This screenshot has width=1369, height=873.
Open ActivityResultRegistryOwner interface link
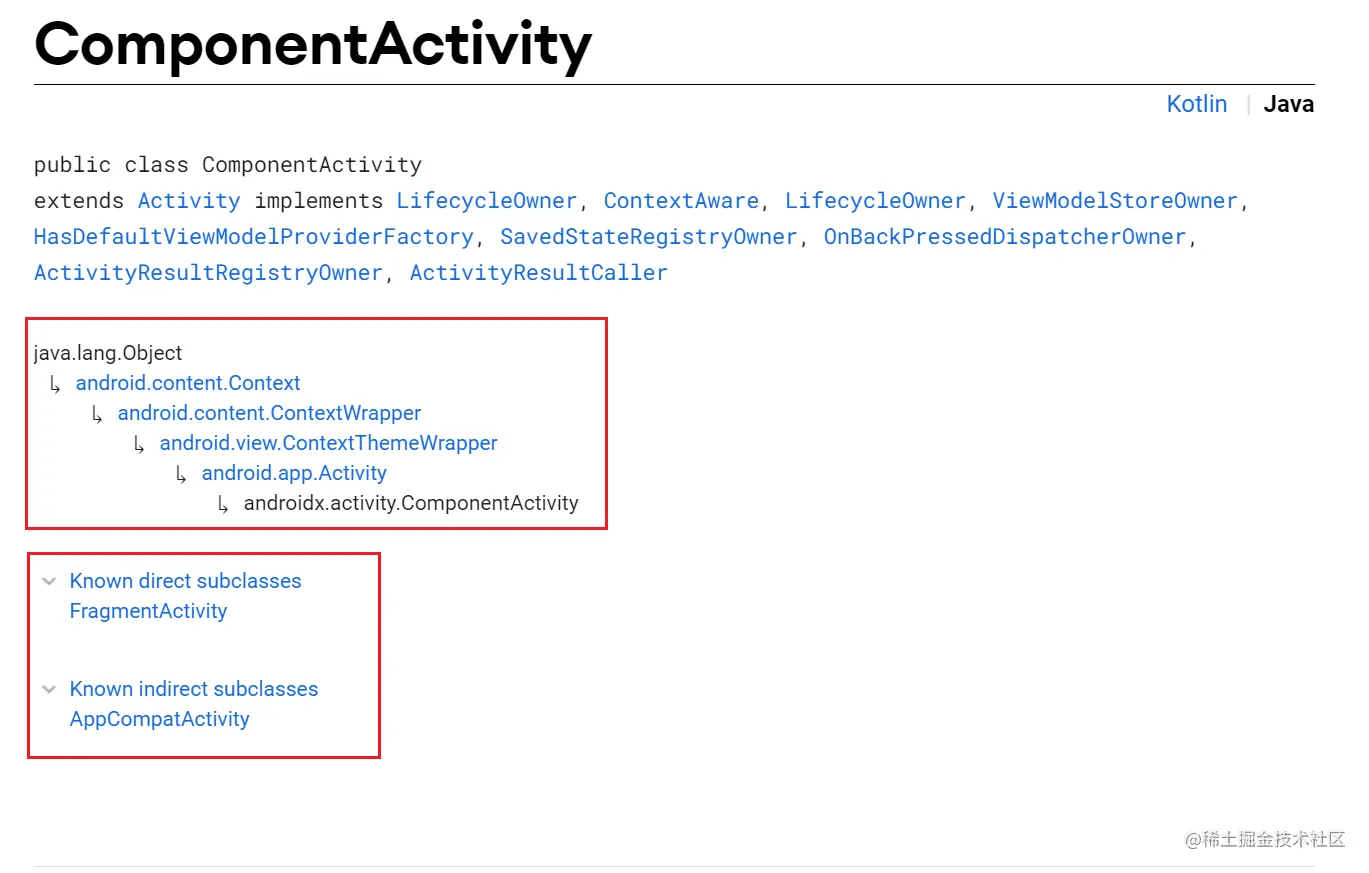coord(208,273)
